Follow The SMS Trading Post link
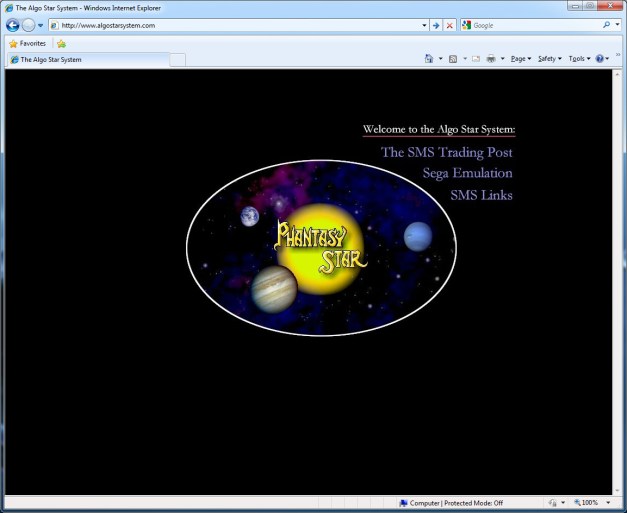This screenshot has width=627, height=513. pos(446,153)
